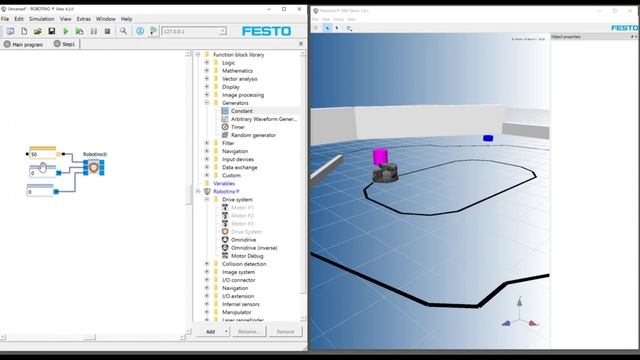
Task: Select the Omnidrive block
Action: [243, 240]
